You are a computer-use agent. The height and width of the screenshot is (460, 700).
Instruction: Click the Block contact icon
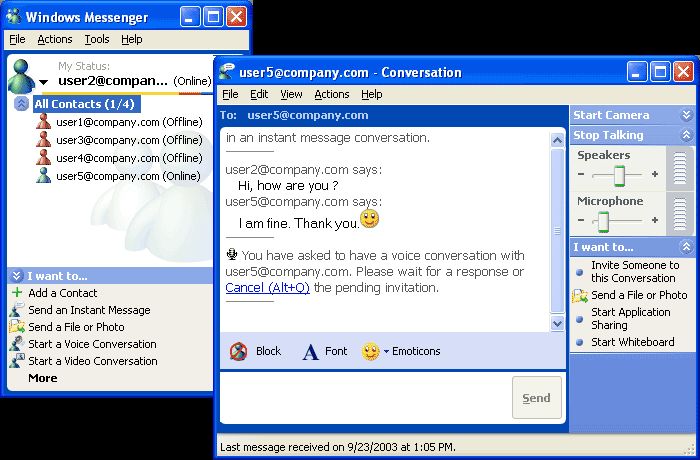238,351
